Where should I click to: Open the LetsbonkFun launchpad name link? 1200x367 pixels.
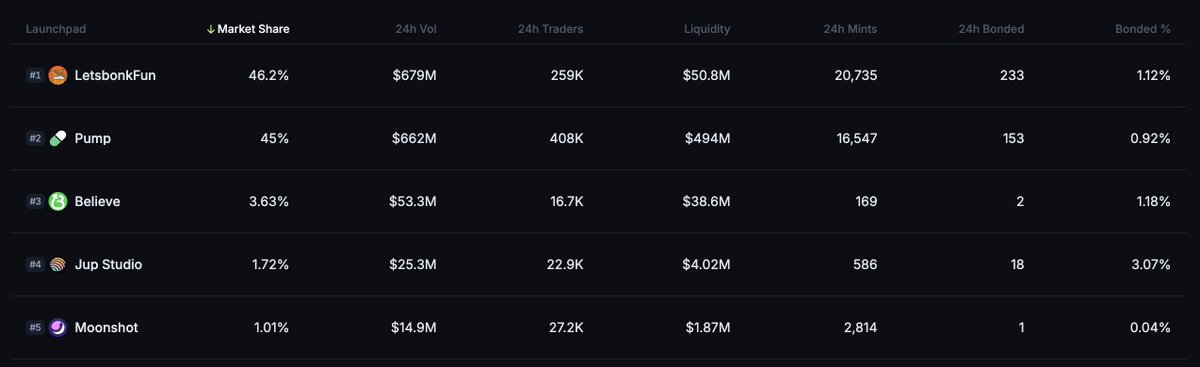[115, 75]
